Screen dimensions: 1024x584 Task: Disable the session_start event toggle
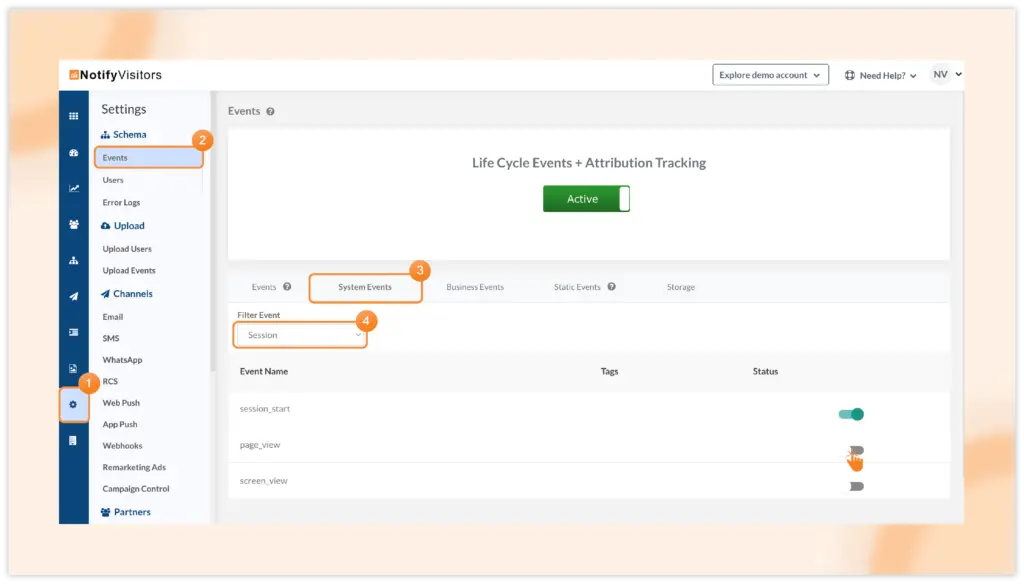point(851,414)
